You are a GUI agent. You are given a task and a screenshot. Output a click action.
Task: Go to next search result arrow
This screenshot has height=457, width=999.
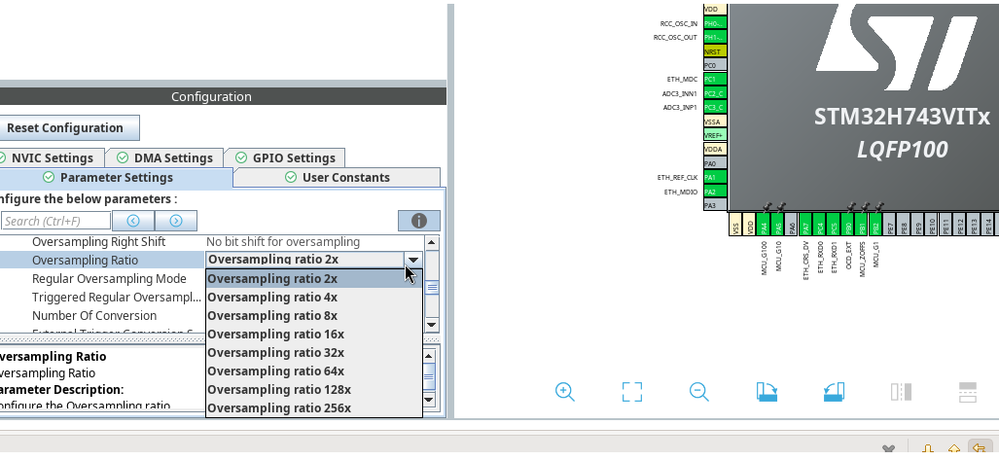(x=176, y=221)
